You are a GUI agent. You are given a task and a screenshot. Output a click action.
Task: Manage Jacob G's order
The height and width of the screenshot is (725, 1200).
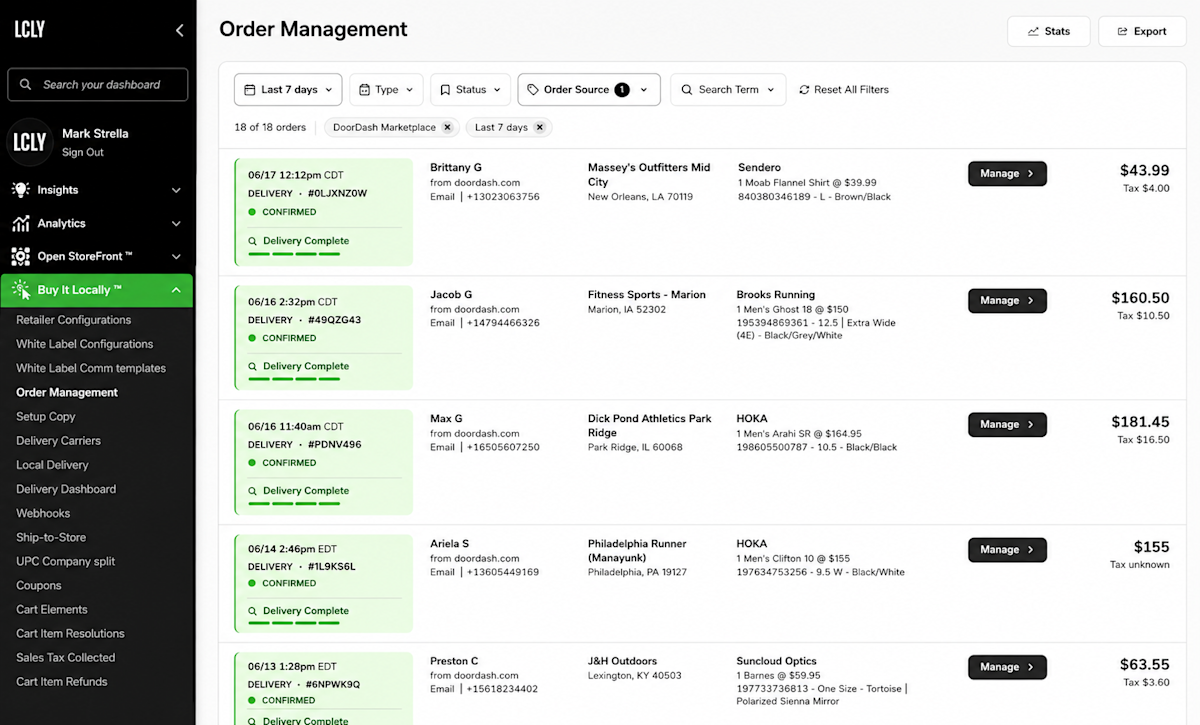pos(1007,301)
